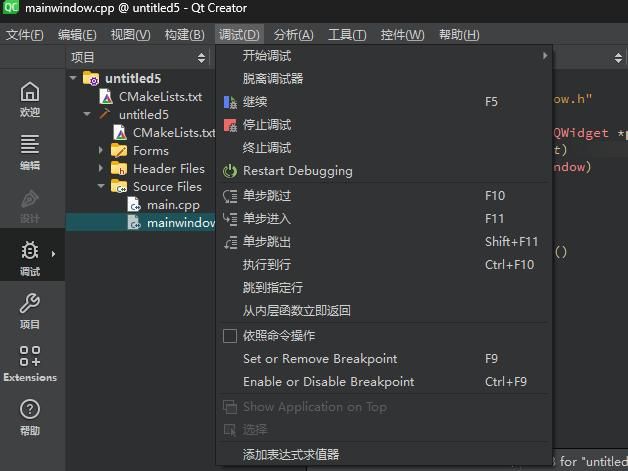This screenshot has width=628, height=471.
Task: Close the 调试(D) menu in menu bar
Action: [239, 35]
